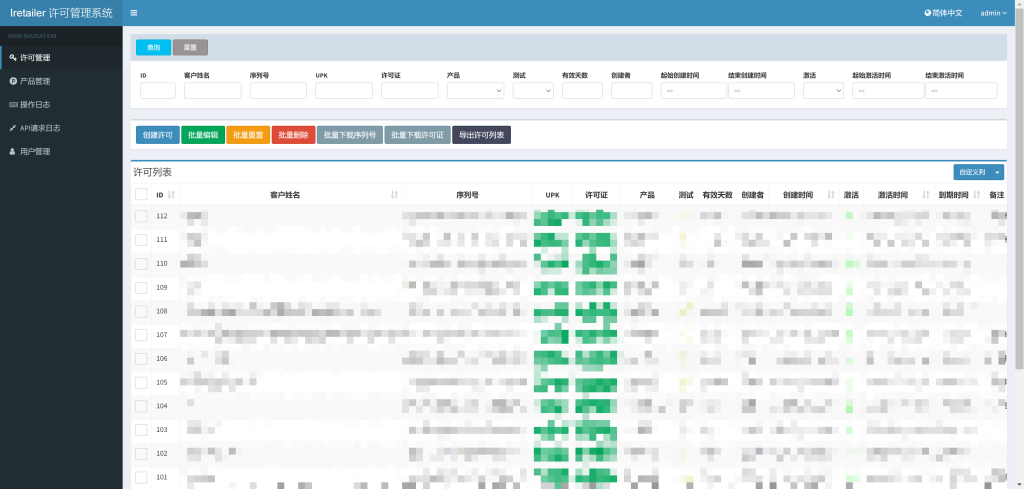
Task: Click the key icon beside 许可管理
Action: tap(12, 58)
